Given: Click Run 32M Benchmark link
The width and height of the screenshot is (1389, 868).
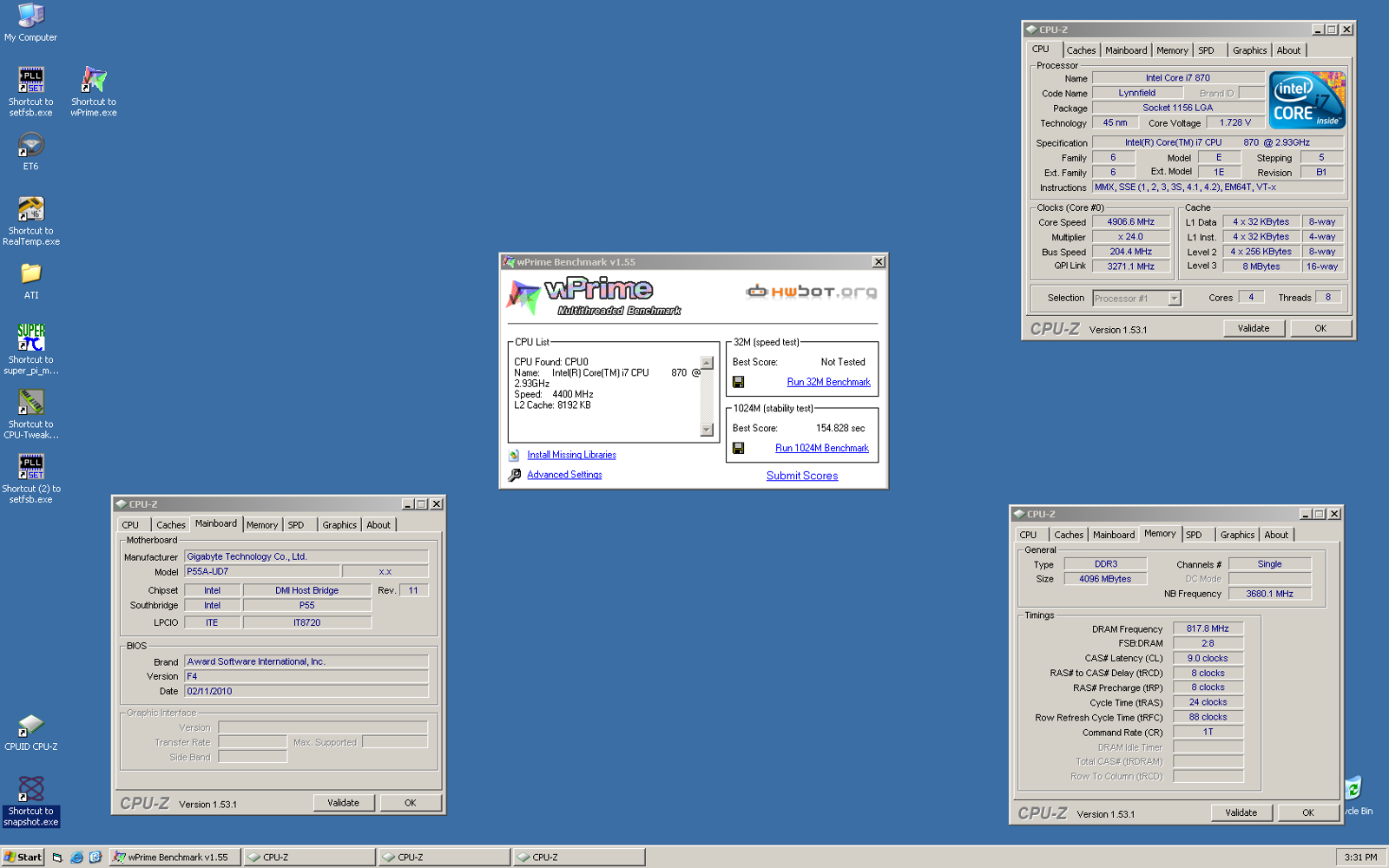Looking at the screenshot, I should (x=828, y=382).
